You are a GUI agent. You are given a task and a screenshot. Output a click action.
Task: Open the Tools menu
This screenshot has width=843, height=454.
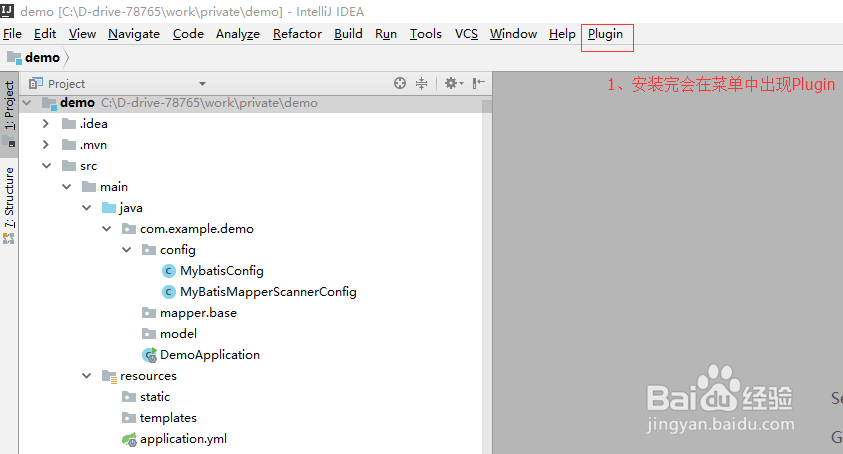(425, 34)
